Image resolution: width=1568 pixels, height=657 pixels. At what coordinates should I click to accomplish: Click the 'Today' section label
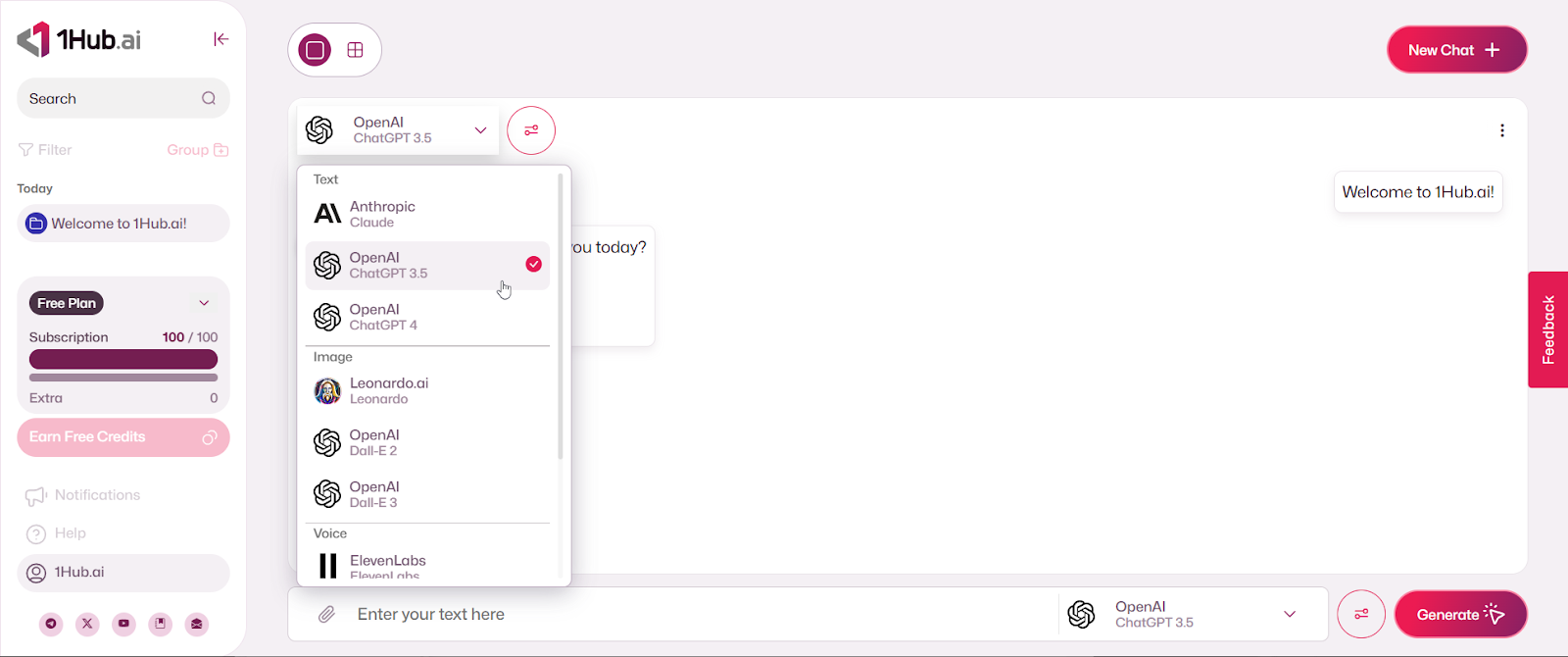click(34, 188)
